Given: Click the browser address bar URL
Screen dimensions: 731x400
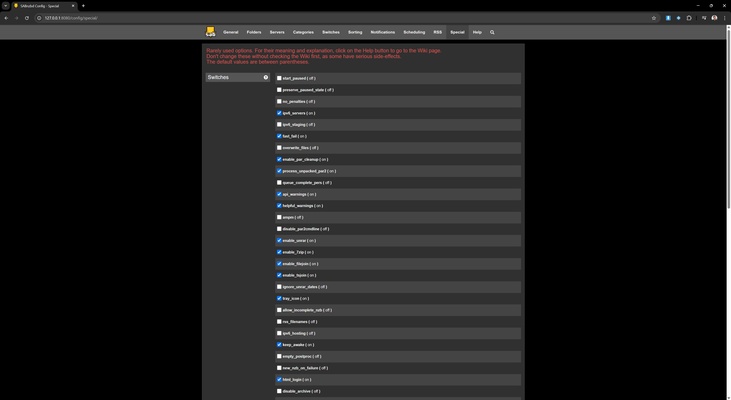Looking at the screenshot, I should [71, 18].
